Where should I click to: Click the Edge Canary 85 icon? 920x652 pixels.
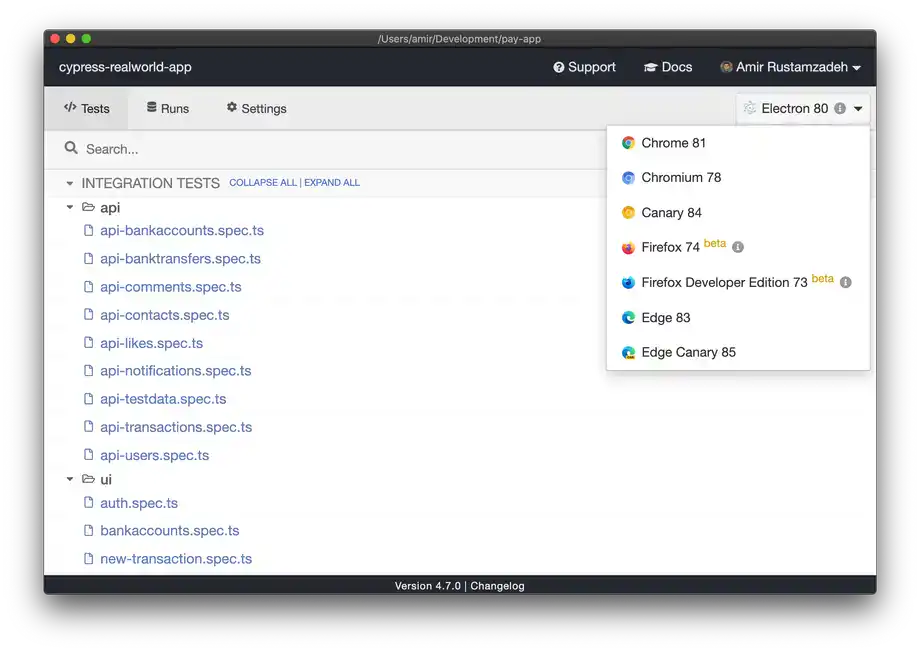click(x=628, y=353)
